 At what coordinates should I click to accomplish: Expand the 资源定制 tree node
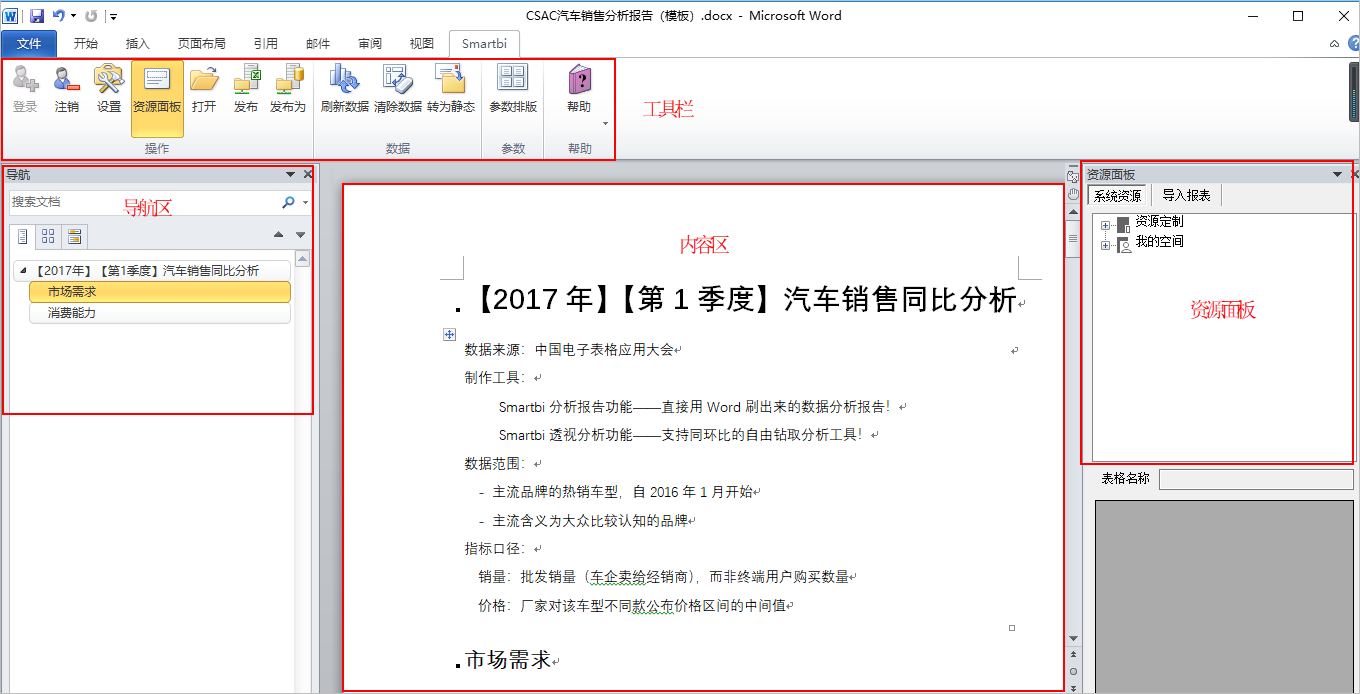pyautogui.click(x=1105, y=226)
